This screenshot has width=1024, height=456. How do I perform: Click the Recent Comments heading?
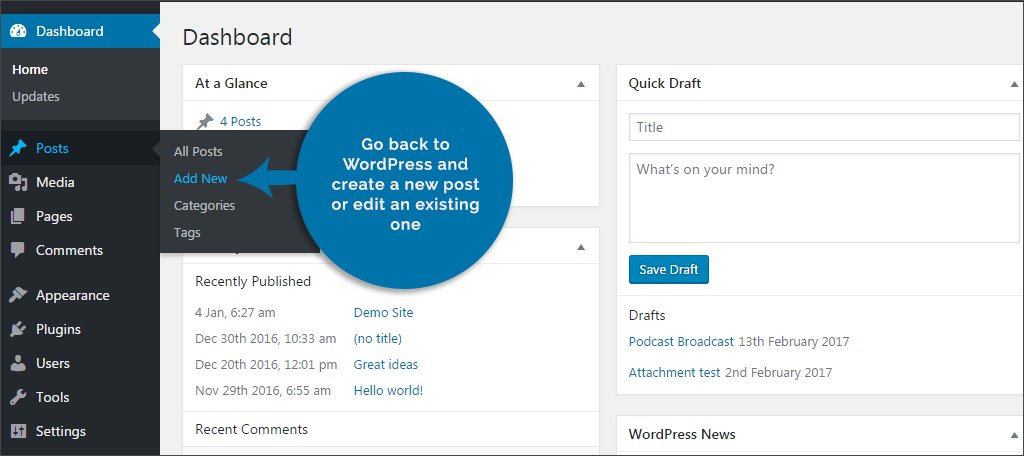pos(251,429)
